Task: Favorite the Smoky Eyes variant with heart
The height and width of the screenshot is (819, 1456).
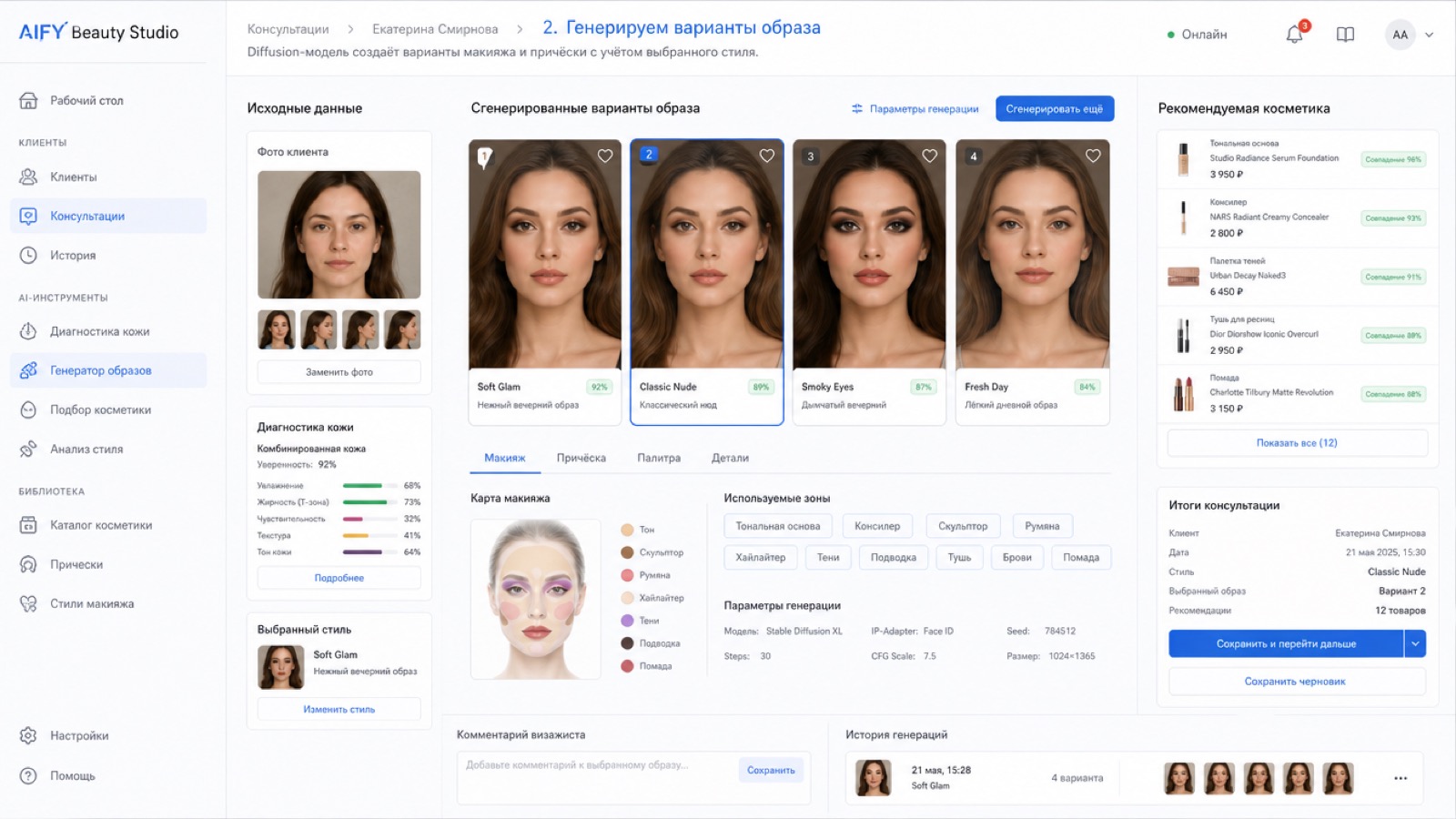Action: pos(930,156)
